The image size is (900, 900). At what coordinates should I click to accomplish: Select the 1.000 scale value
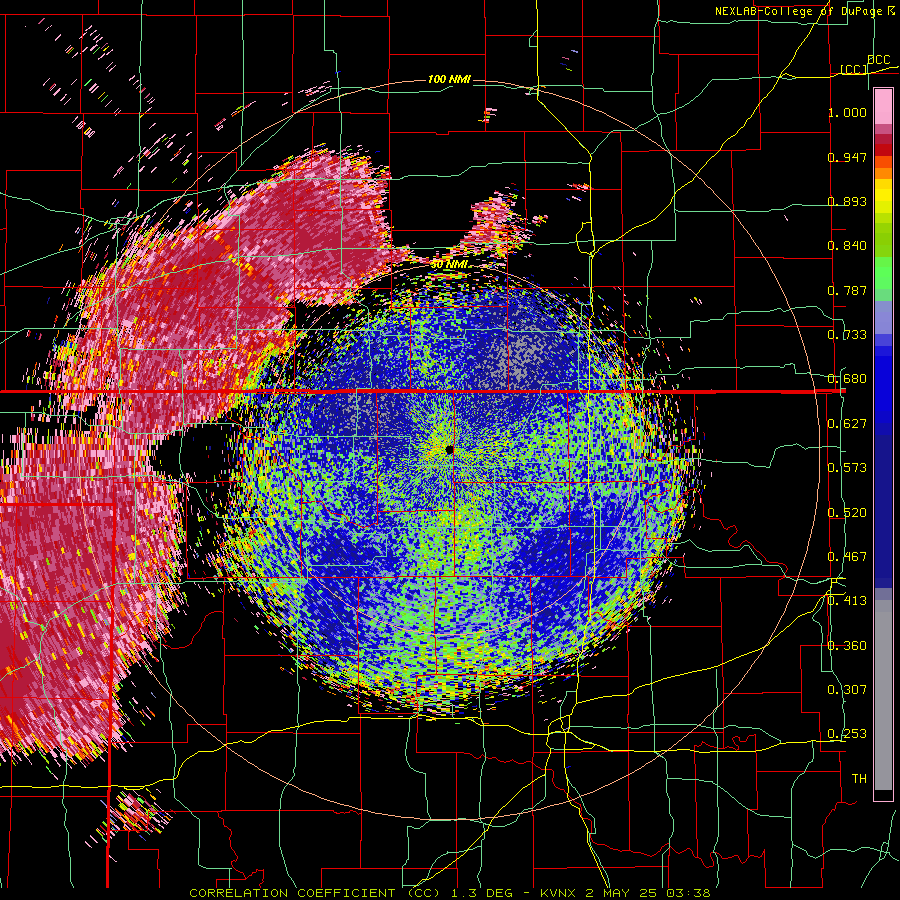click(847, 112)
